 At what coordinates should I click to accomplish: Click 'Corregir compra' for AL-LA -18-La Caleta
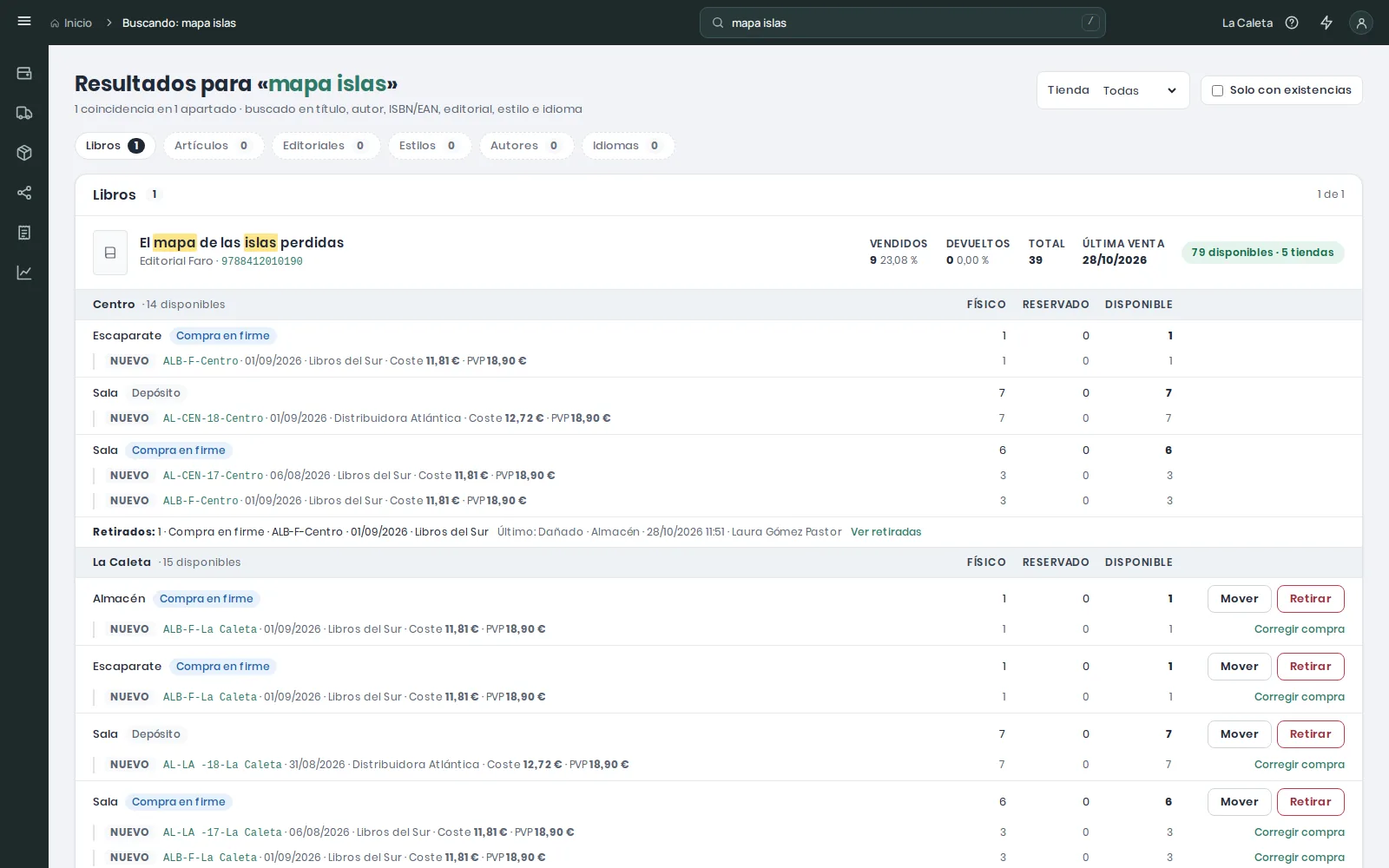click(1299, 765)
